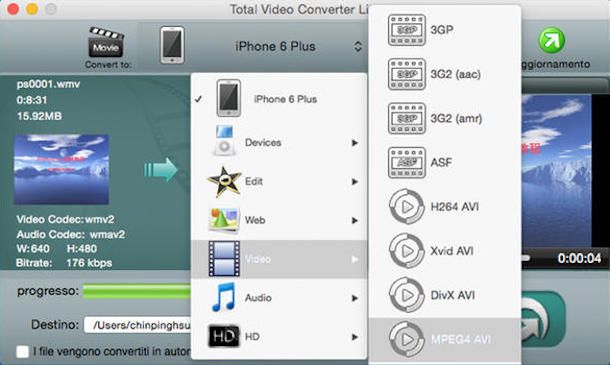Image resolution: width=610 pixels, height=365 pixels.
Task: Toggle the auto-convert files checkbox
Action: click(x=23, y=352)
